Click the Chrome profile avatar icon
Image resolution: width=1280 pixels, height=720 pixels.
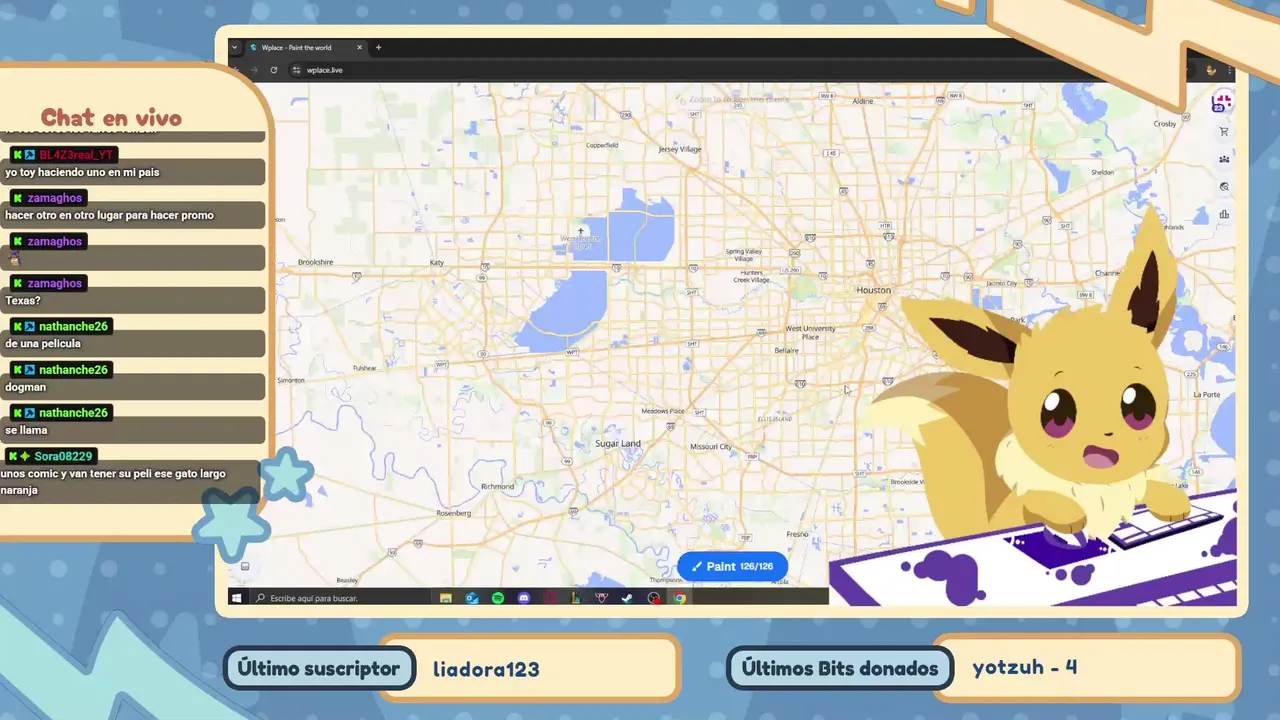coord(1211,70)
